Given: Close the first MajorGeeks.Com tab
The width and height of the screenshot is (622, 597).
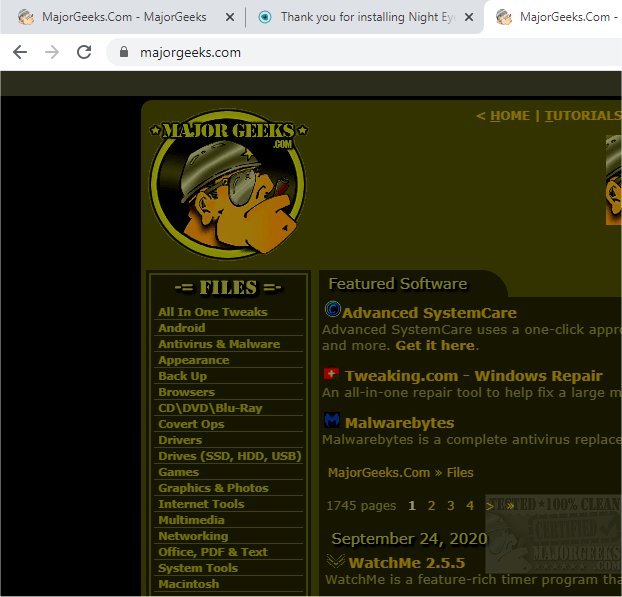Looking at the screenshot, I should point(230,17).
